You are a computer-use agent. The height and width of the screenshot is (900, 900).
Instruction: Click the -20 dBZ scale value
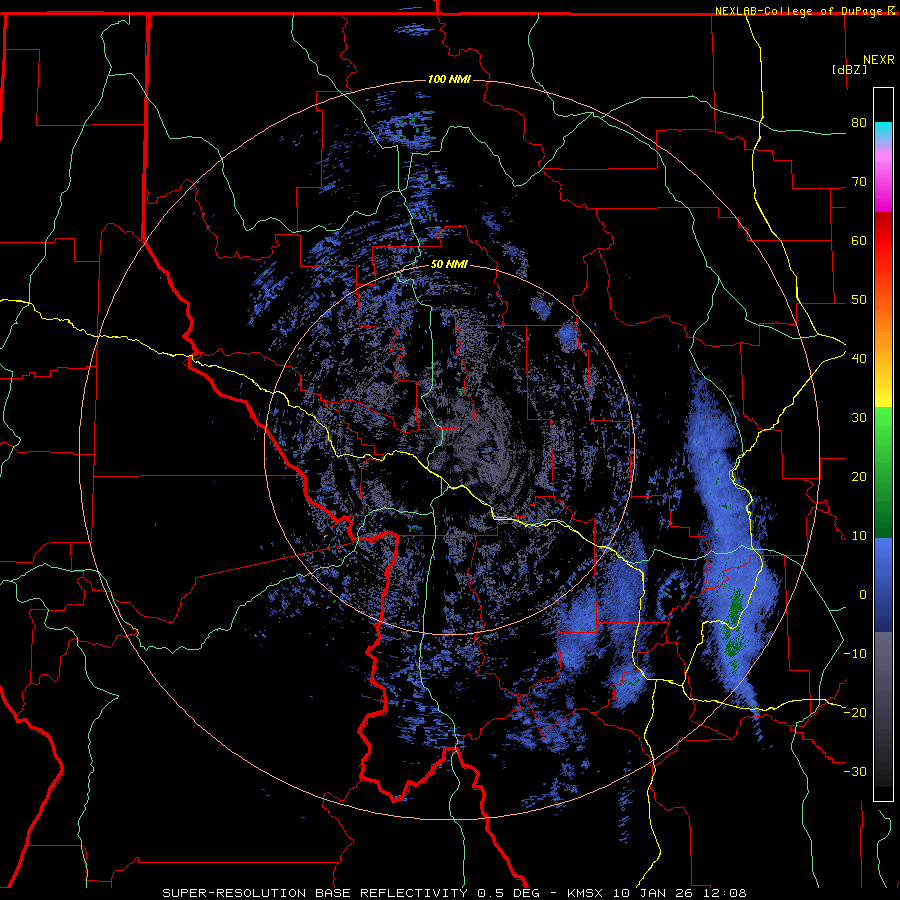pyautogui.click(x=855, y=712)
